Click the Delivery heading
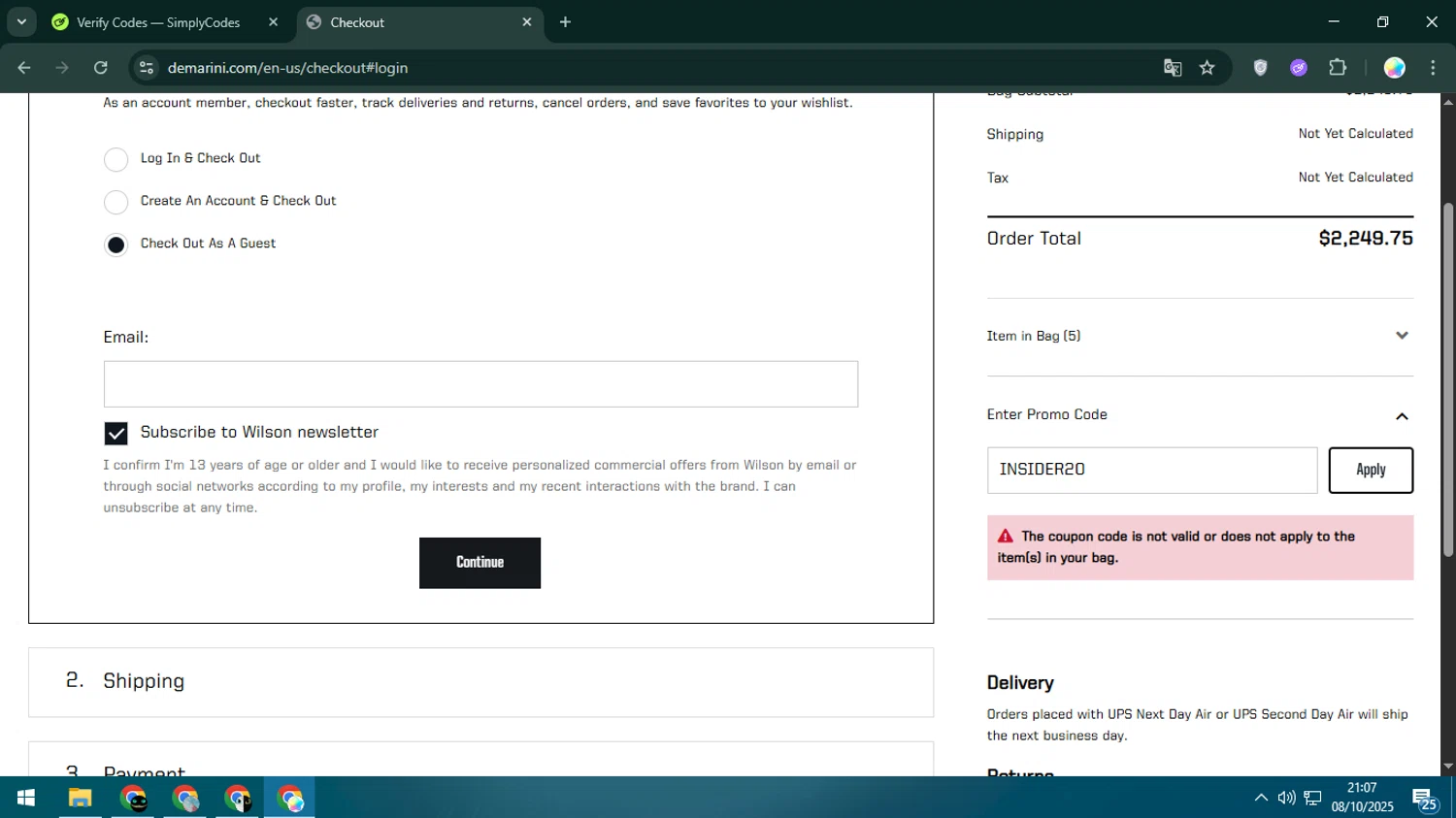 (1020, 683)
